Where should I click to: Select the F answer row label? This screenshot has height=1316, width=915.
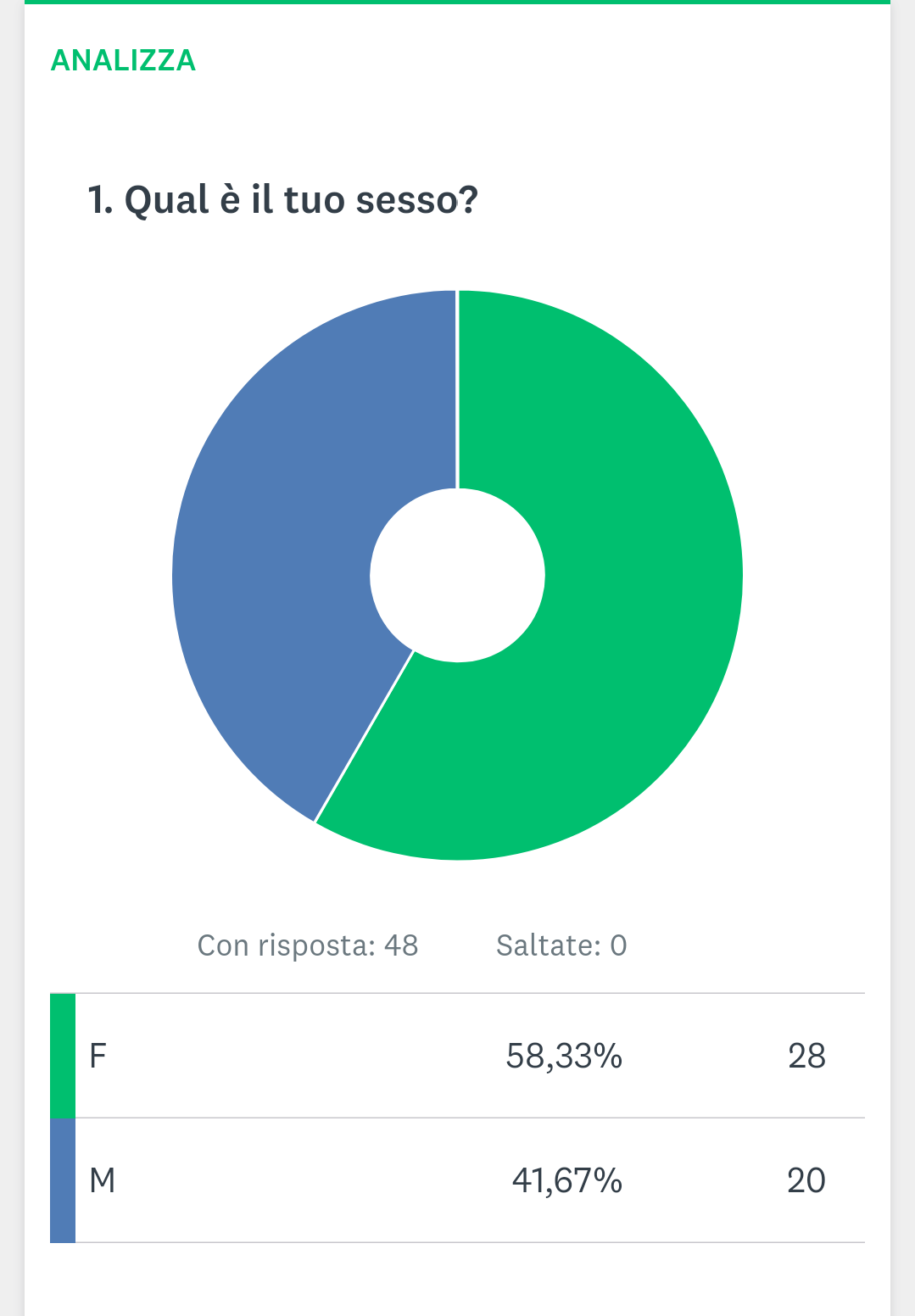(x=98, y=1056)
